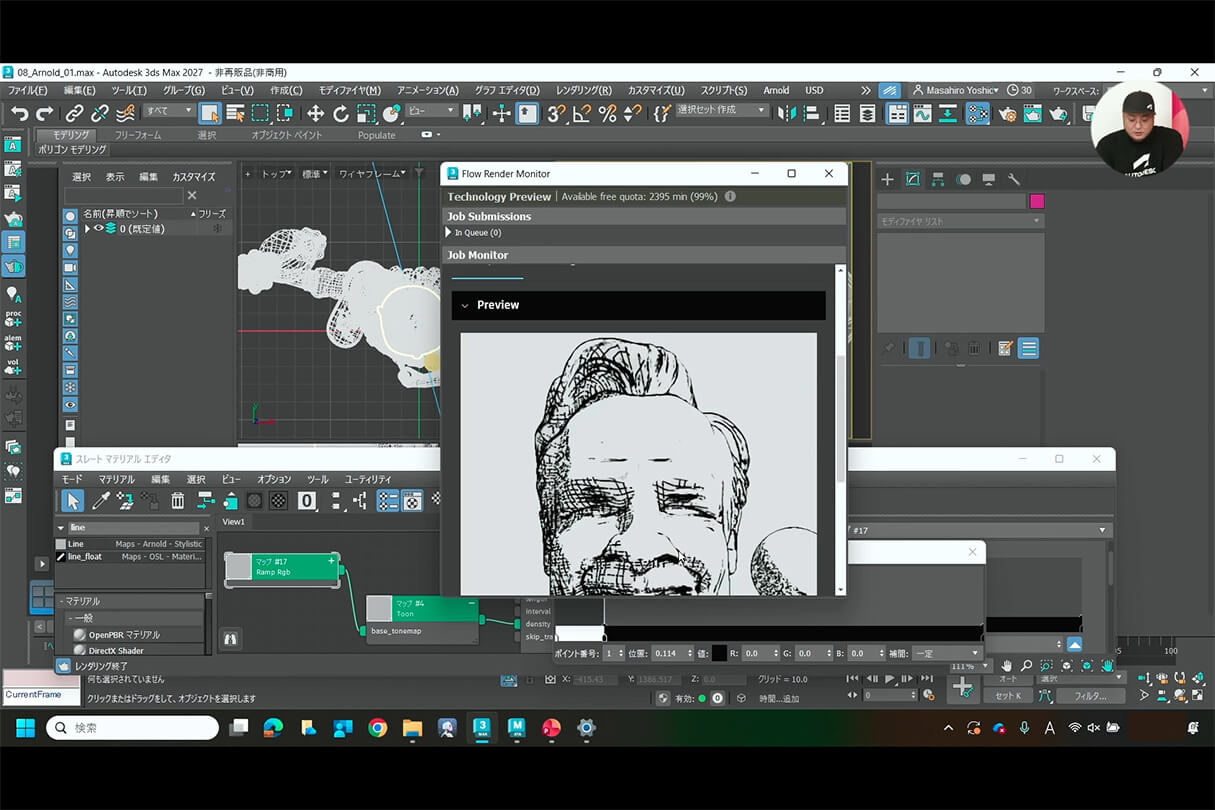This screenshot has height=810, width=1215.
Task: Open 選択セット作成 named selection dropdown
Action: tap(721, 110)
